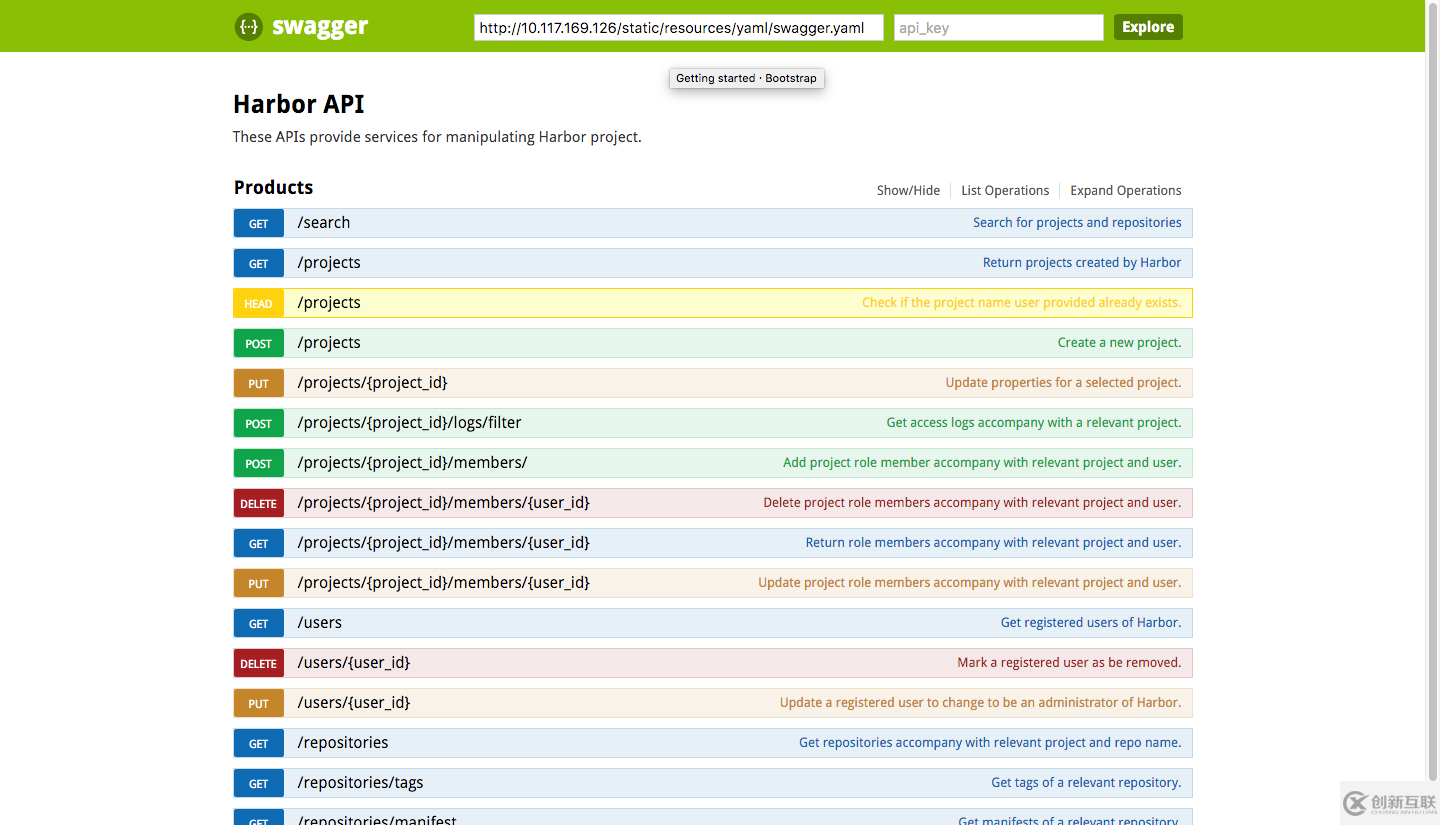Open the 'Create a new project' link
The height and width of the screenshot is (825, 1440).
click(1119, 342)
